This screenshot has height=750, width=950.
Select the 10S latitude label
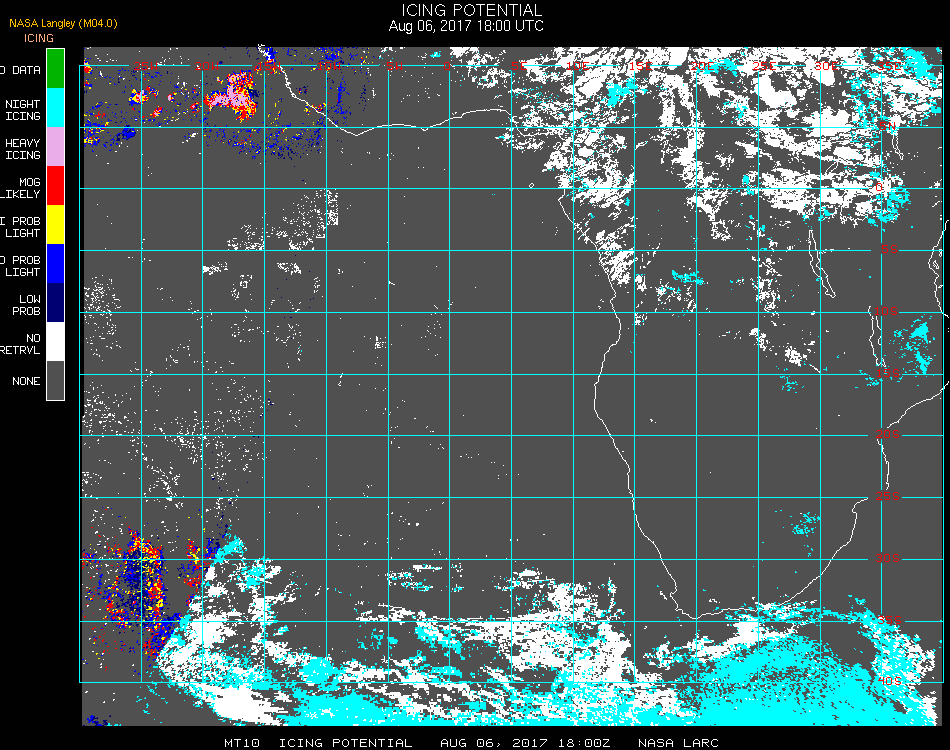tap(886, 311)
